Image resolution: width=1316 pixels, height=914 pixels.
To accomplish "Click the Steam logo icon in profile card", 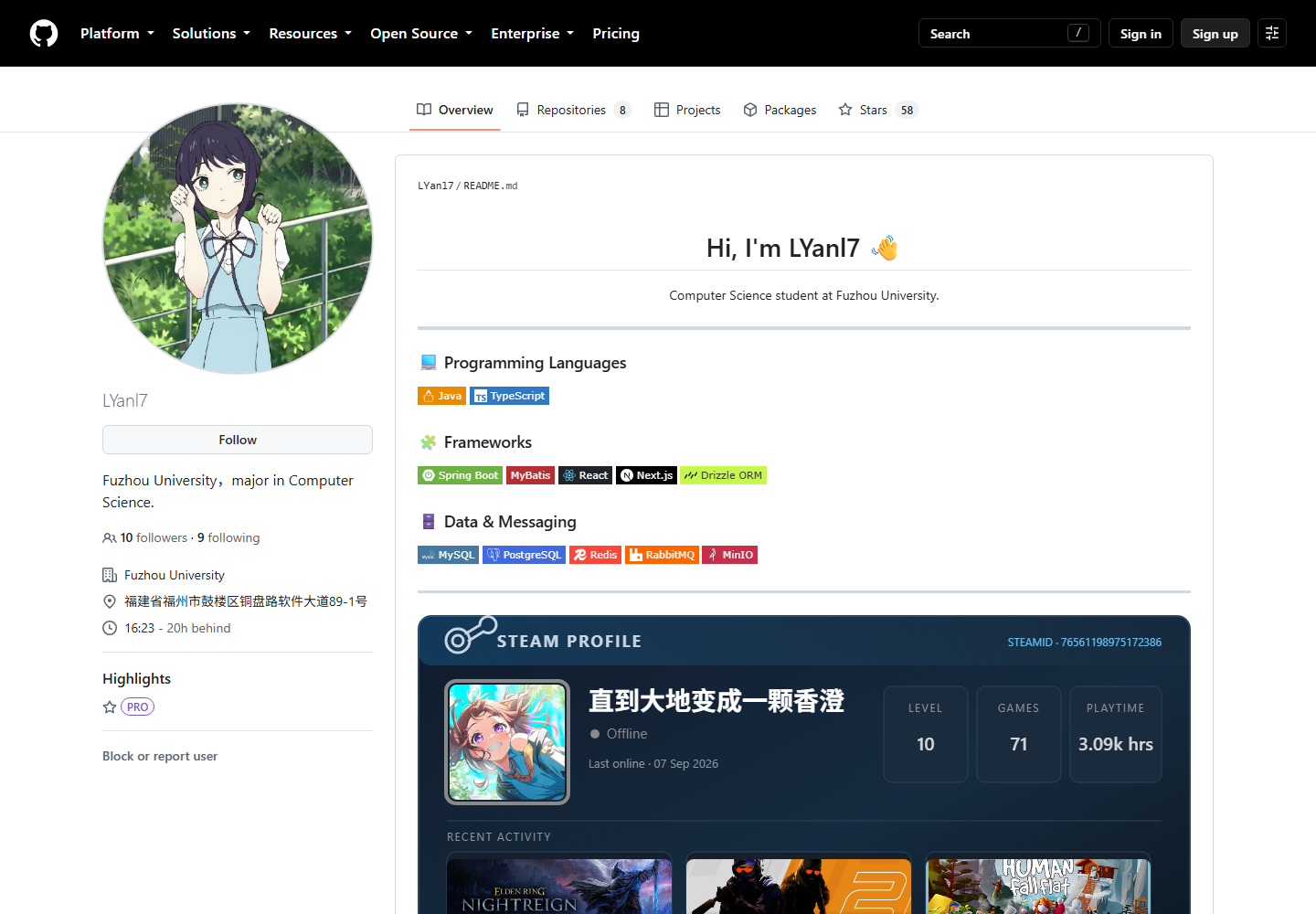I will tap(470, 635).
